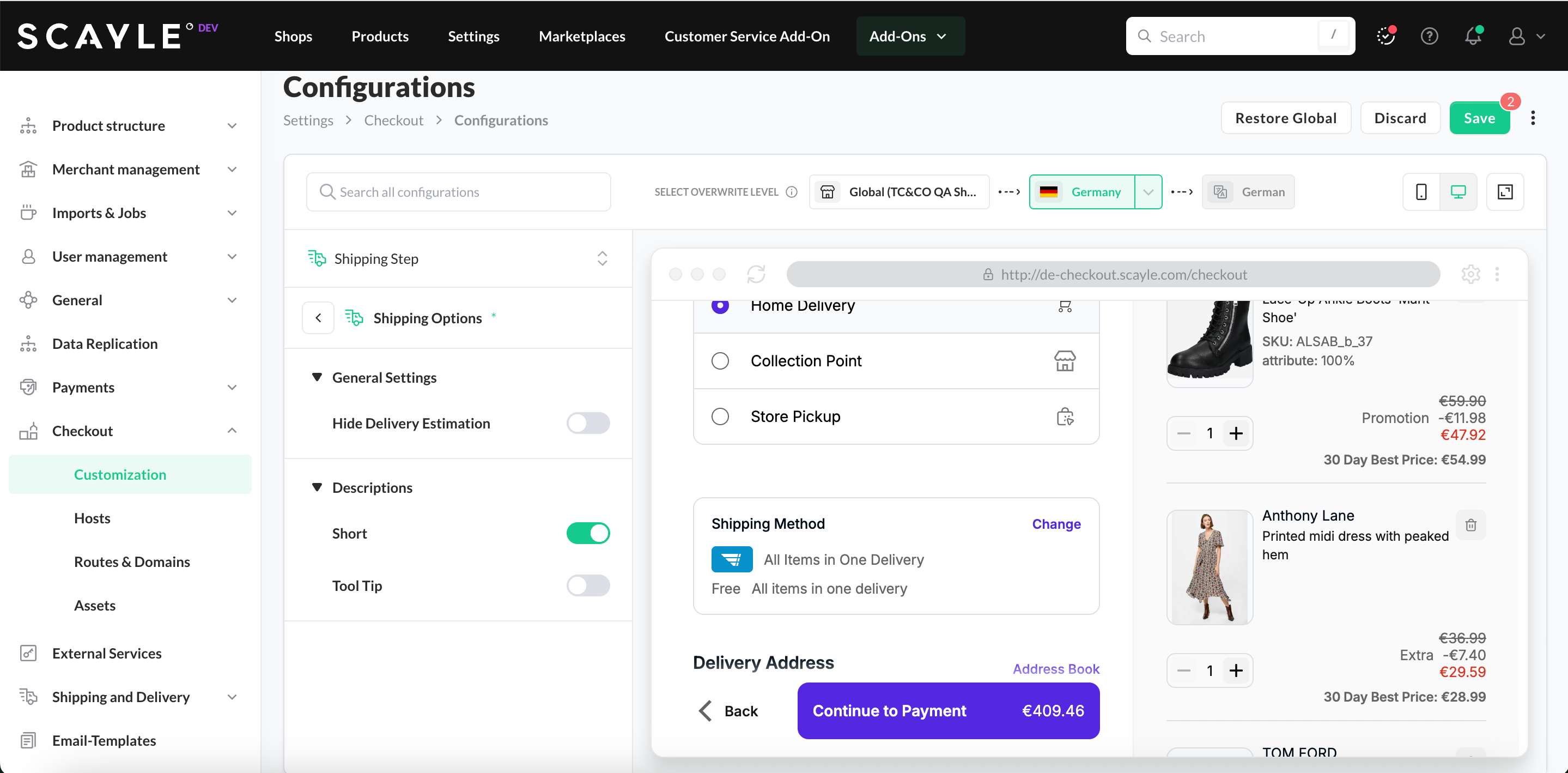This screenshot has width=1568, height=773.
Task: Open preview settings gear icon
Action: (1470, 274)
